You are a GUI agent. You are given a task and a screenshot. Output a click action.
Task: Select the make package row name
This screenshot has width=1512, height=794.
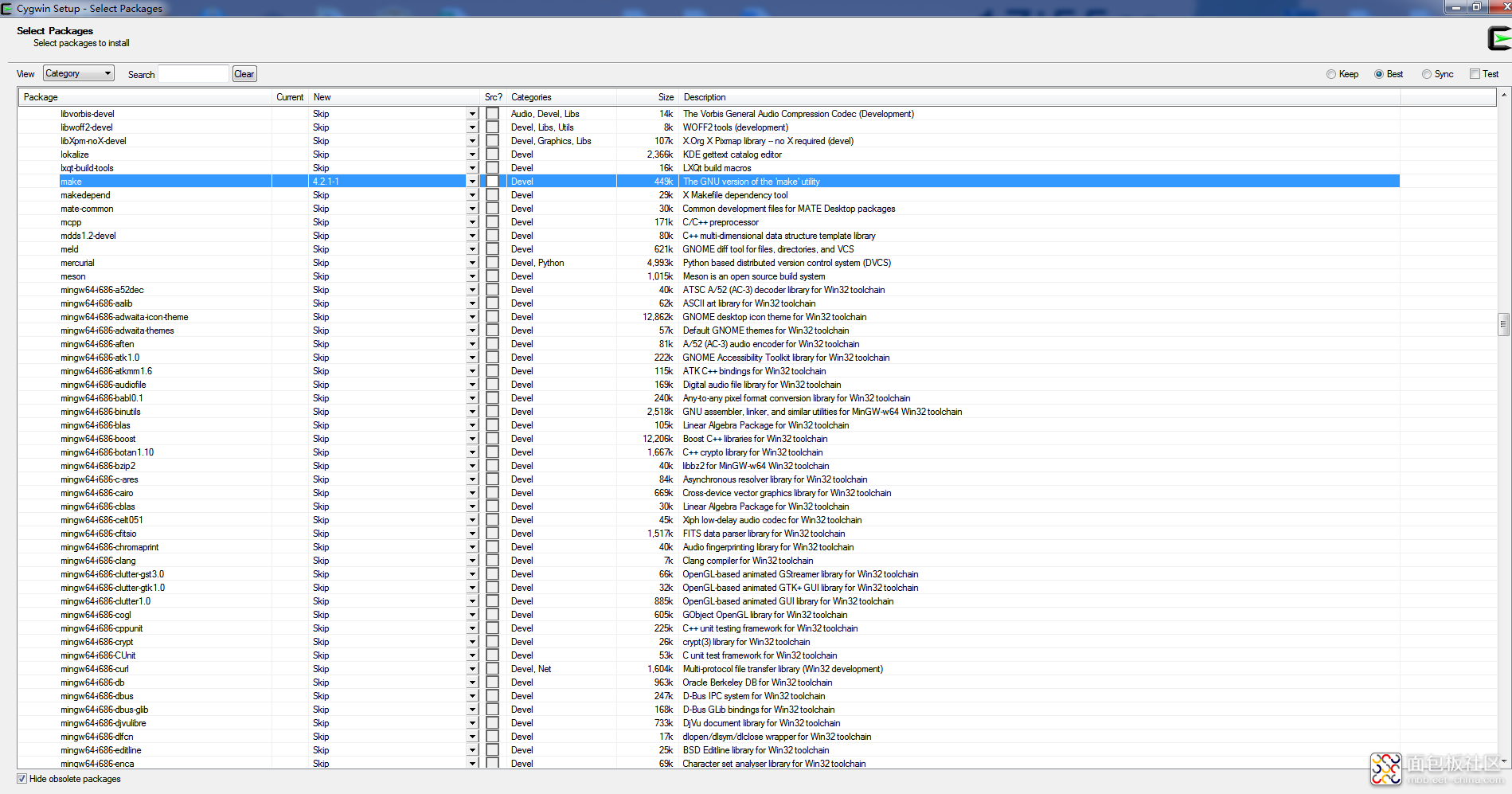71,182
